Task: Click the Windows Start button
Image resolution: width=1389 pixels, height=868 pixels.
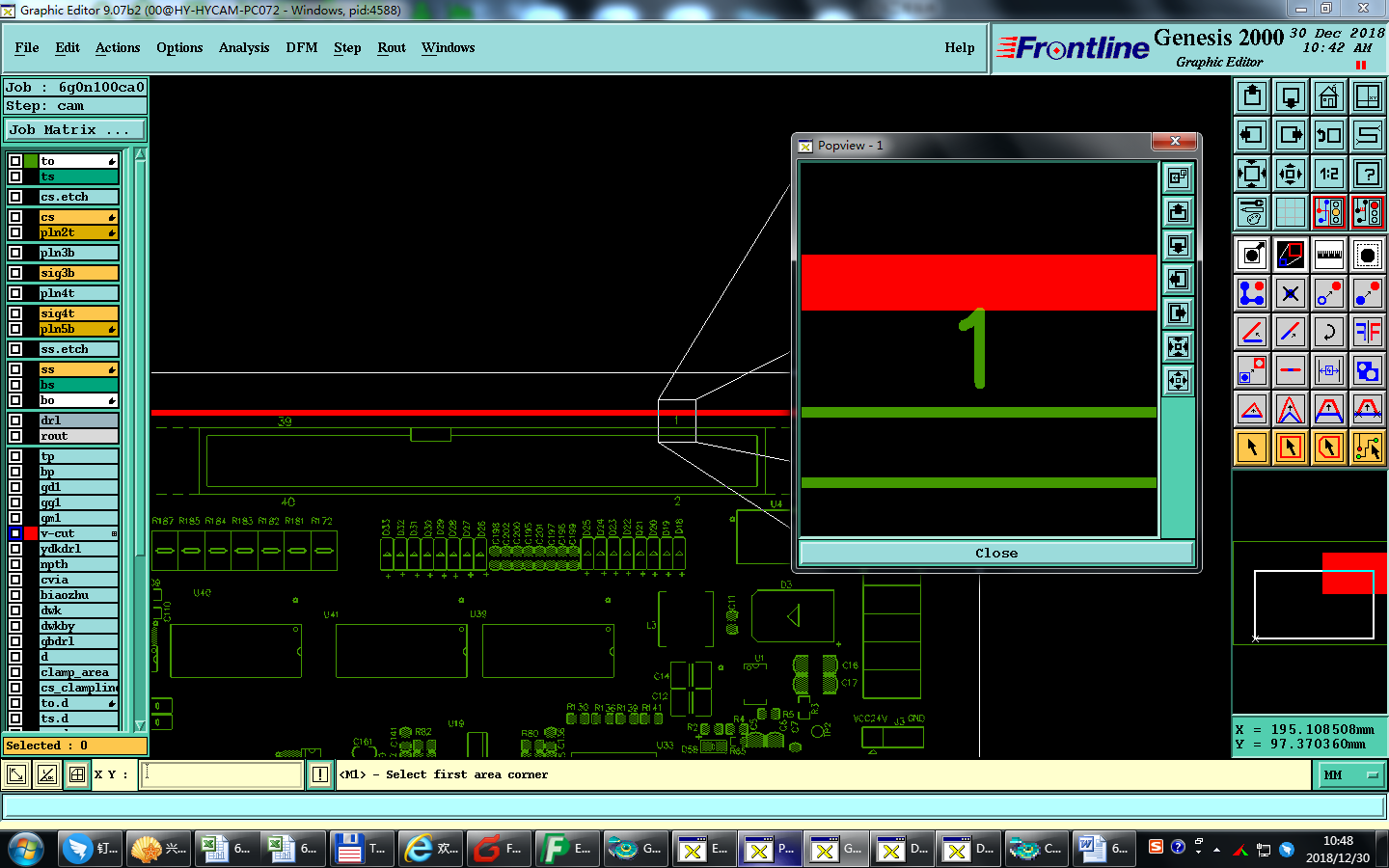Action: [26, 849]
